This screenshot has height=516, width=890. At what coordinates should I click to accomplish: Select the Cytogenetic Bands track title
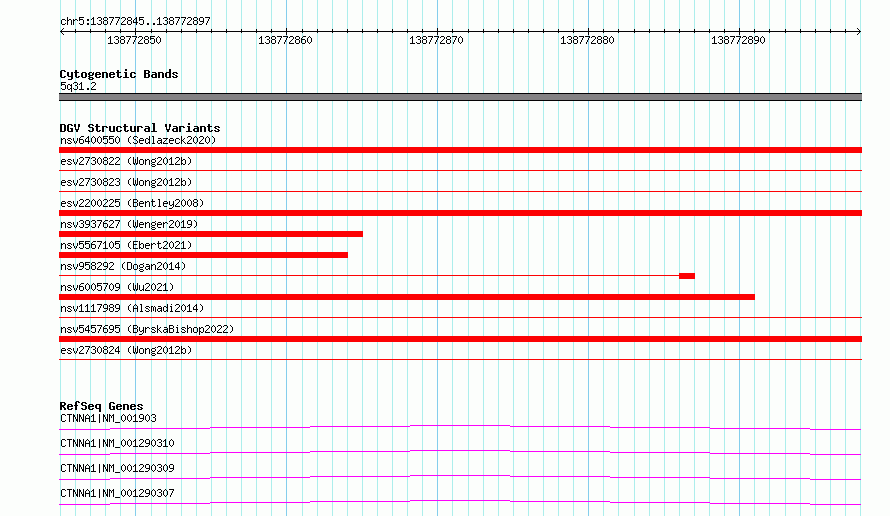[119, 74]
